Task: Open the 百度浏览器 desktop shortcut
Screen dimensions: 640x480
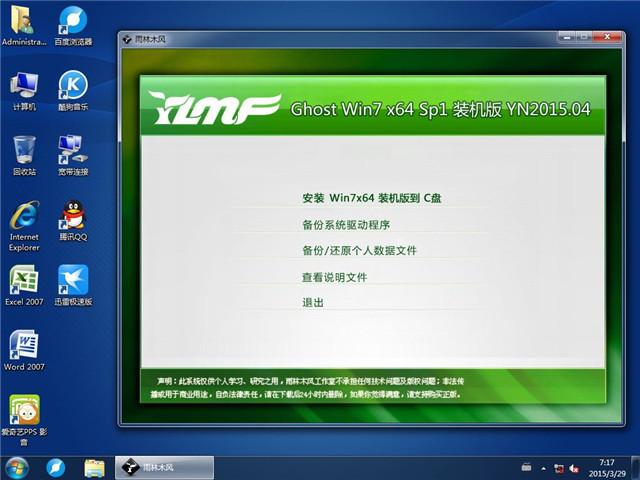Action: [73, 24]
